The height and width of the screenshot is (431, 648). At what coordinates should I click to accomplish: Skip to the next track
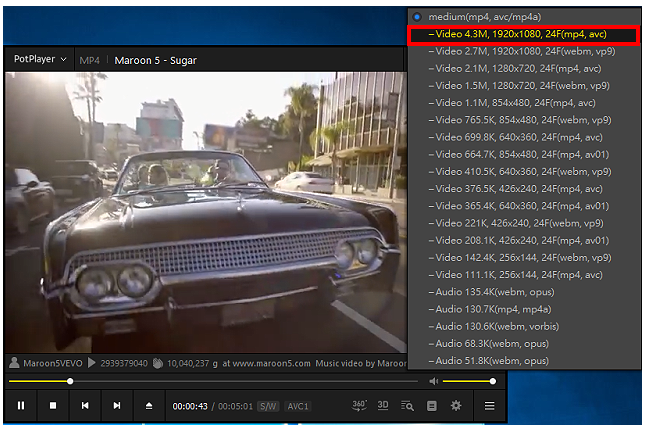(x=117, y=405)
